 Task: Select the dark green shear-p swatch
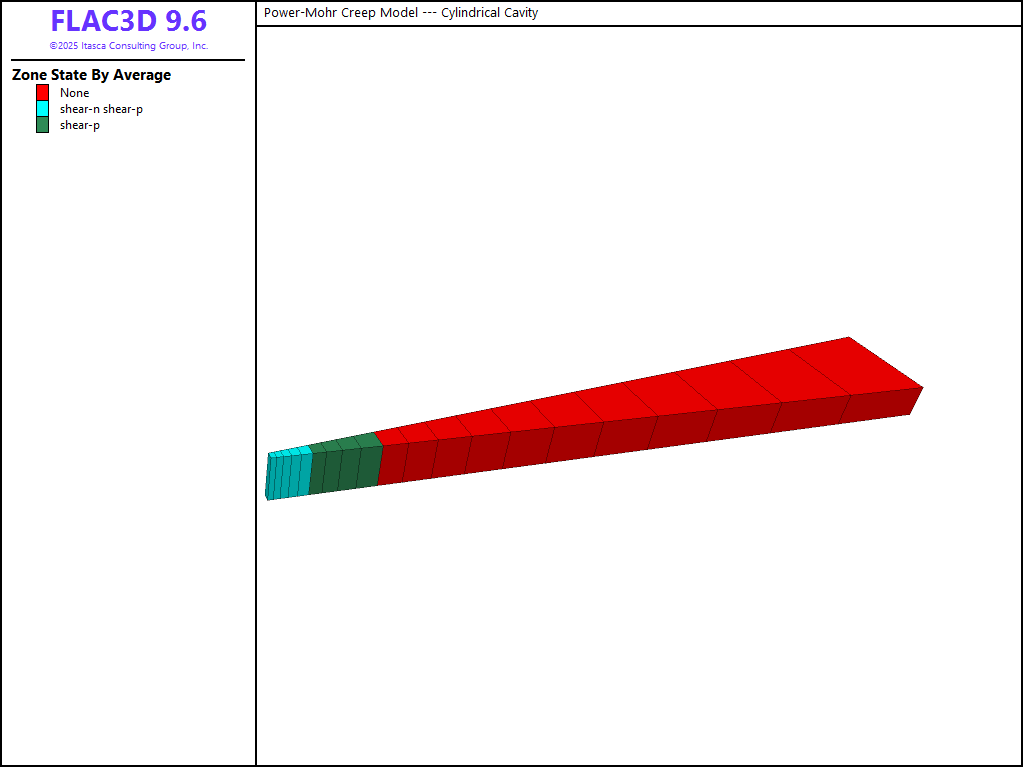click(42, 125)
